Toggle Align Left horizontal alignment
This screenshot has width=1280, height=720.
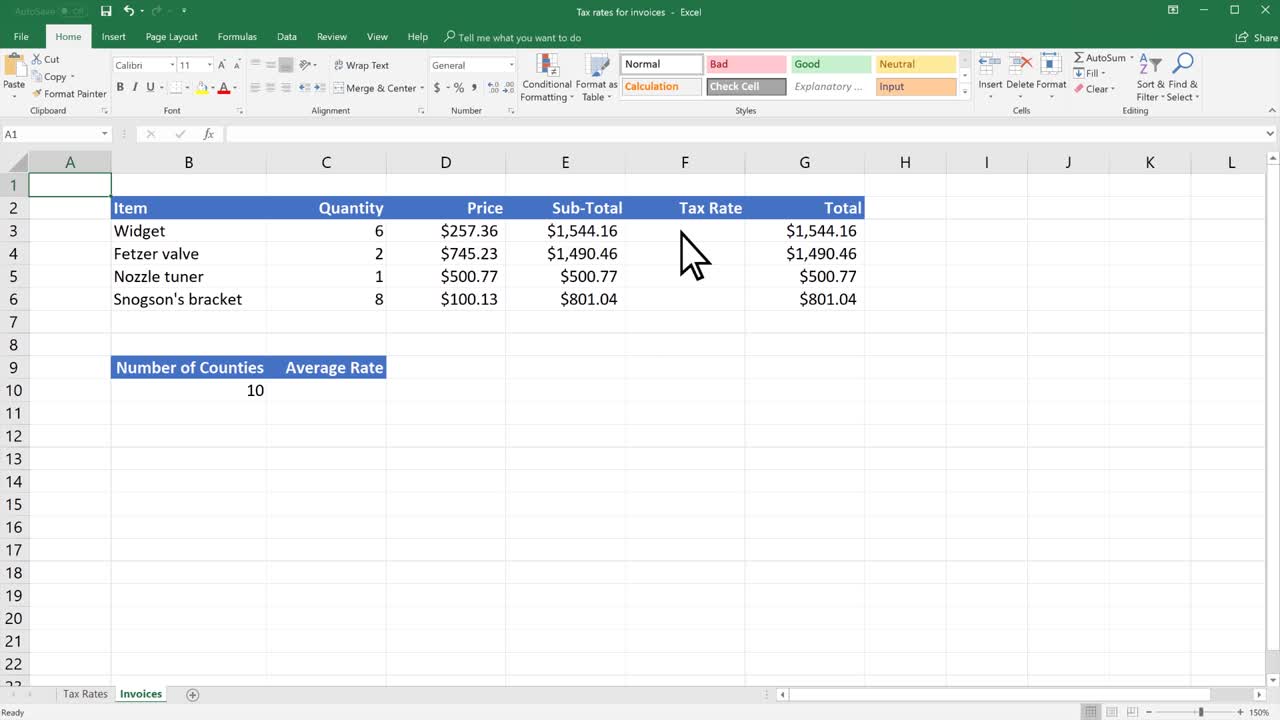[x=255, y=88]
